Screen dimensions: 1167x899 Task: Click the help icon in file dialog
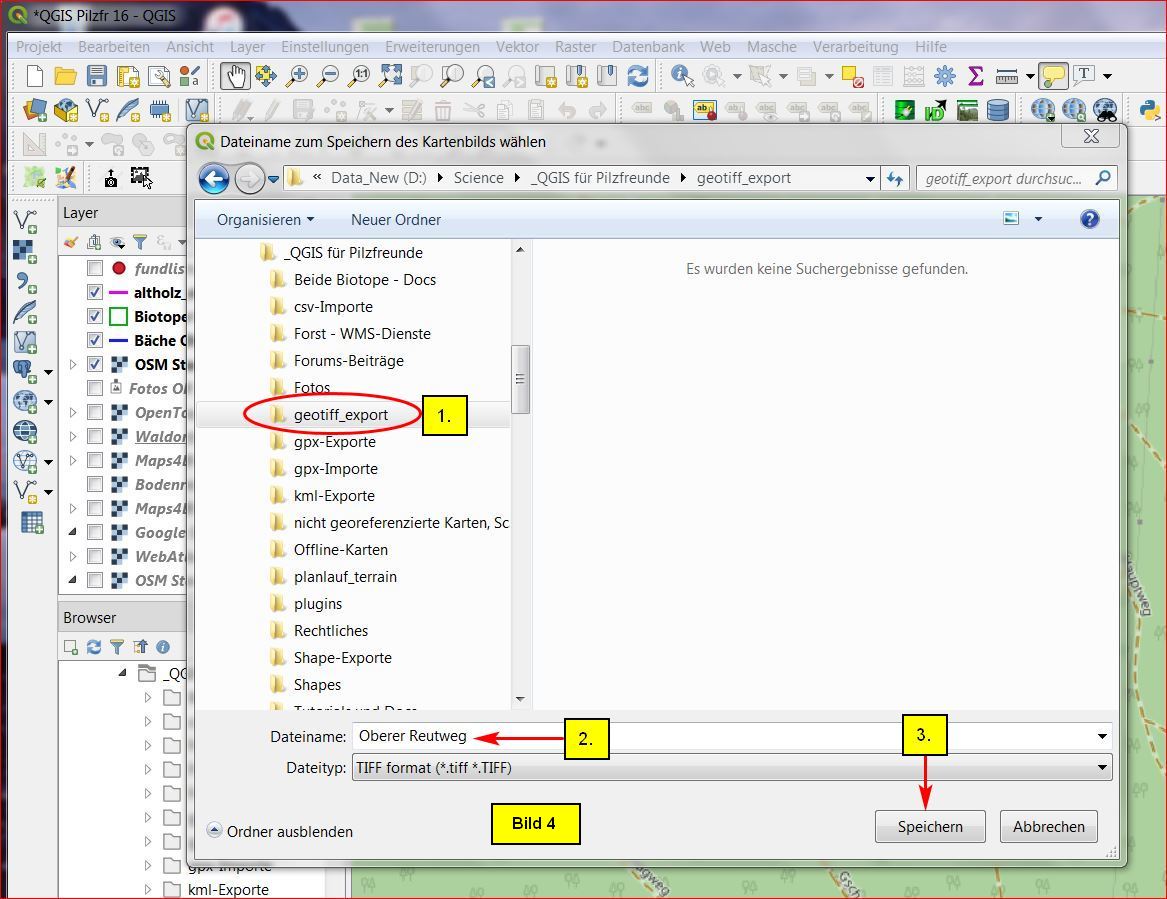1090,219
